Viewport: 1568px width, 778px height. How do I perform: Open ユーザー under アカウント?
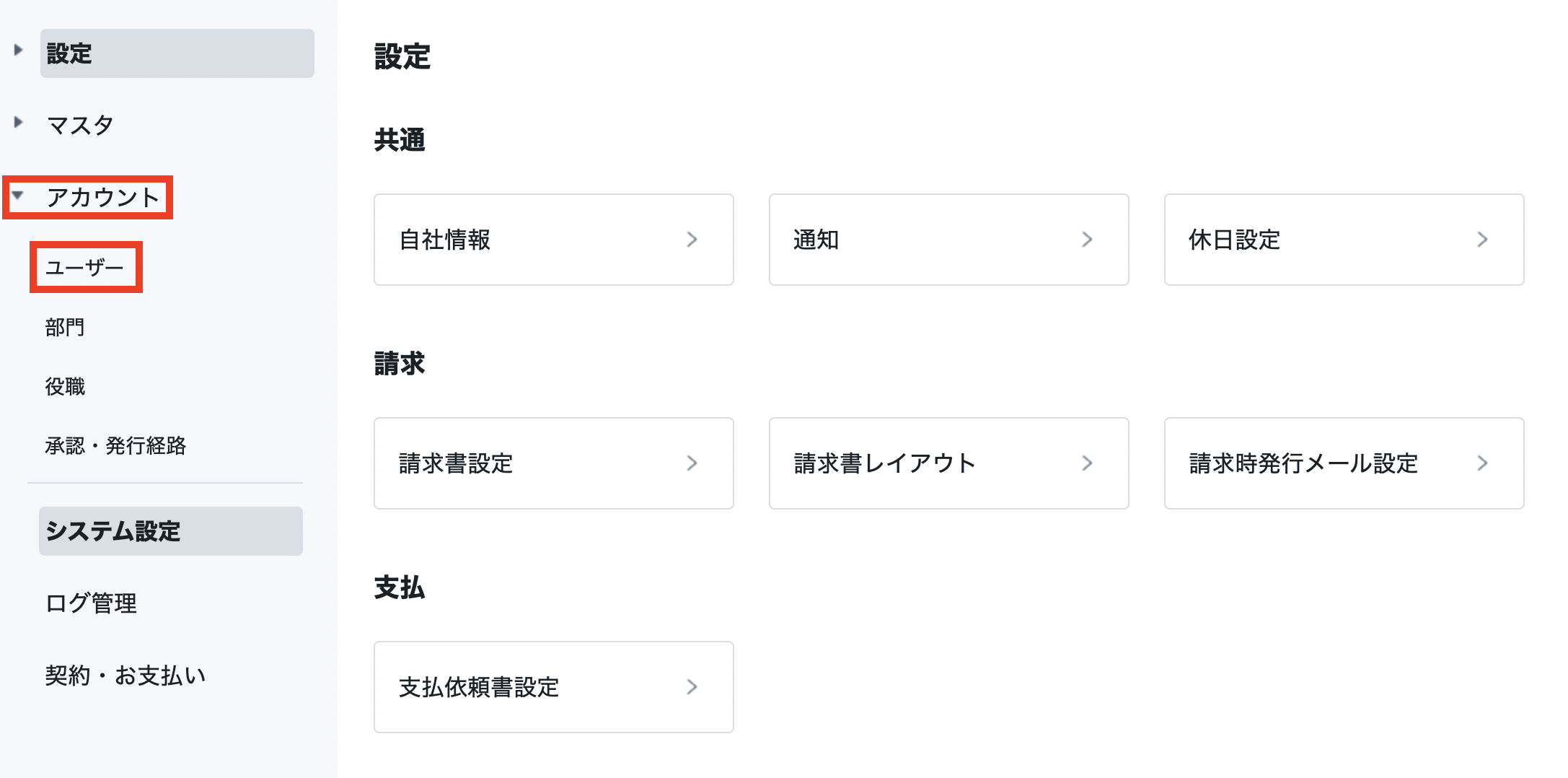[x=84, y=268]
